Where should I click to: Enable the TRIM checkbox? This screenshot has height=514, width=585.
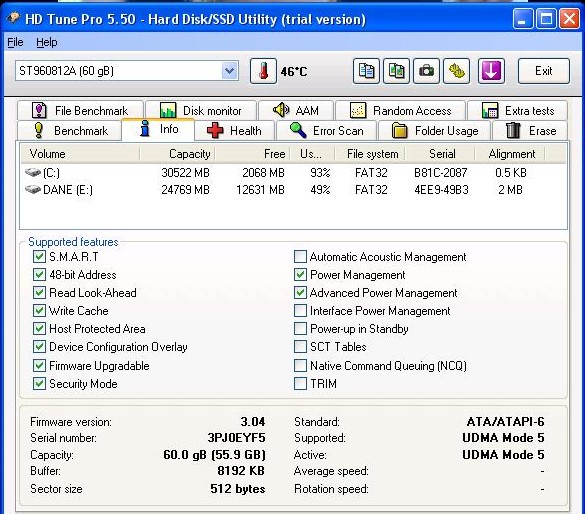point(300,383)
